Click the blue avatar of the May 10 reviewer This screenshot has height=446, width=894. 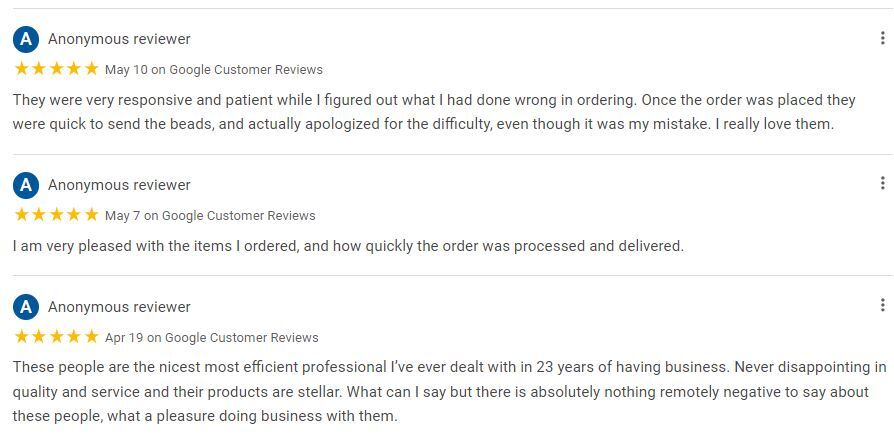tap(26, 39)
